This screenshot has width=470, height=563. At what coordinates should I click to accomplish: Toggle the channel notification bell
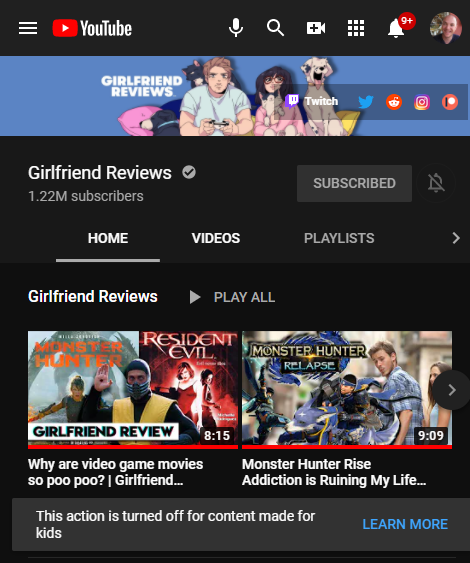pos(436,183)
